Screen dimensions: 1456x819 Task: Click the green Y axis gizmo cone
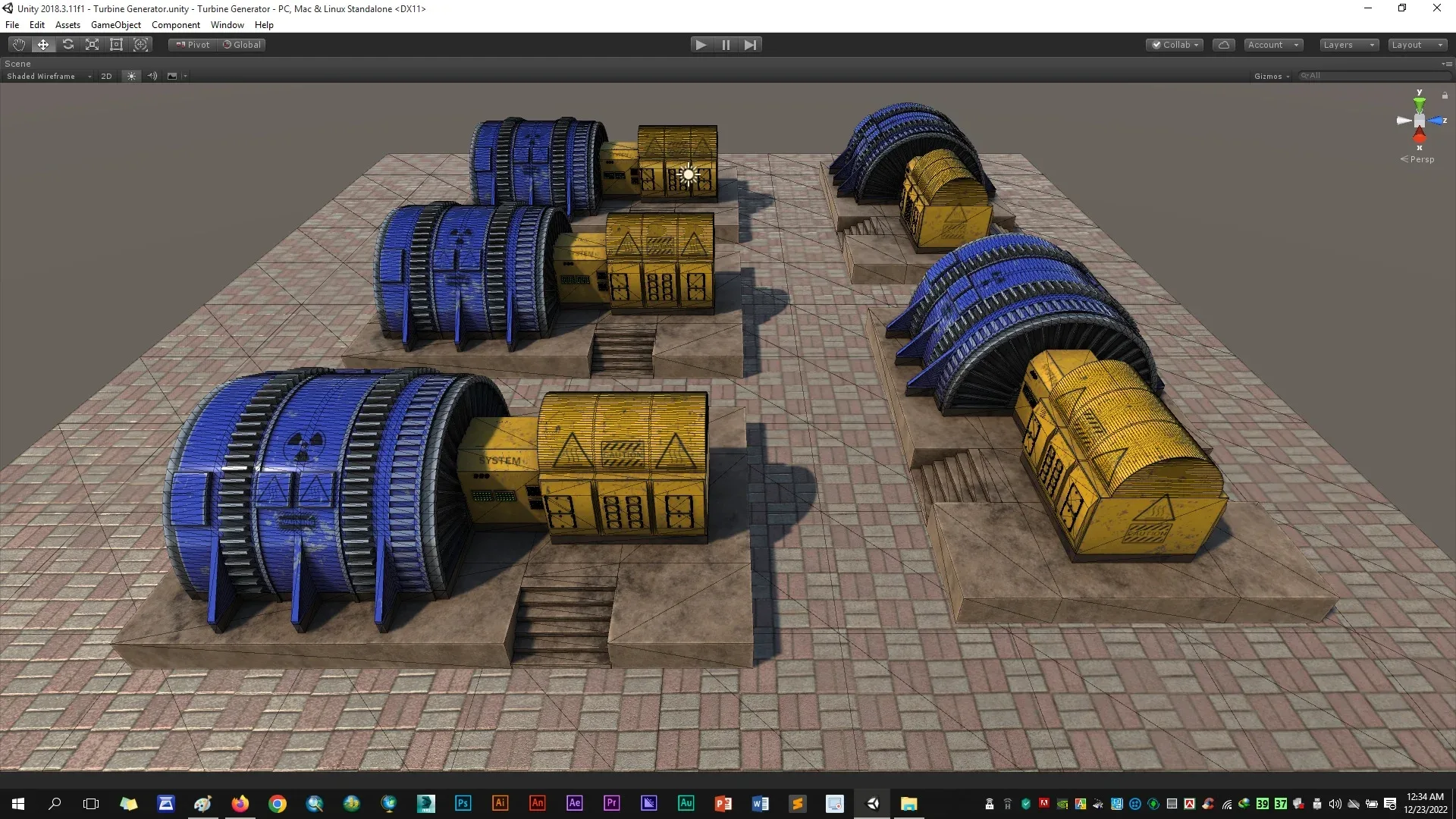coord(1420,102)
